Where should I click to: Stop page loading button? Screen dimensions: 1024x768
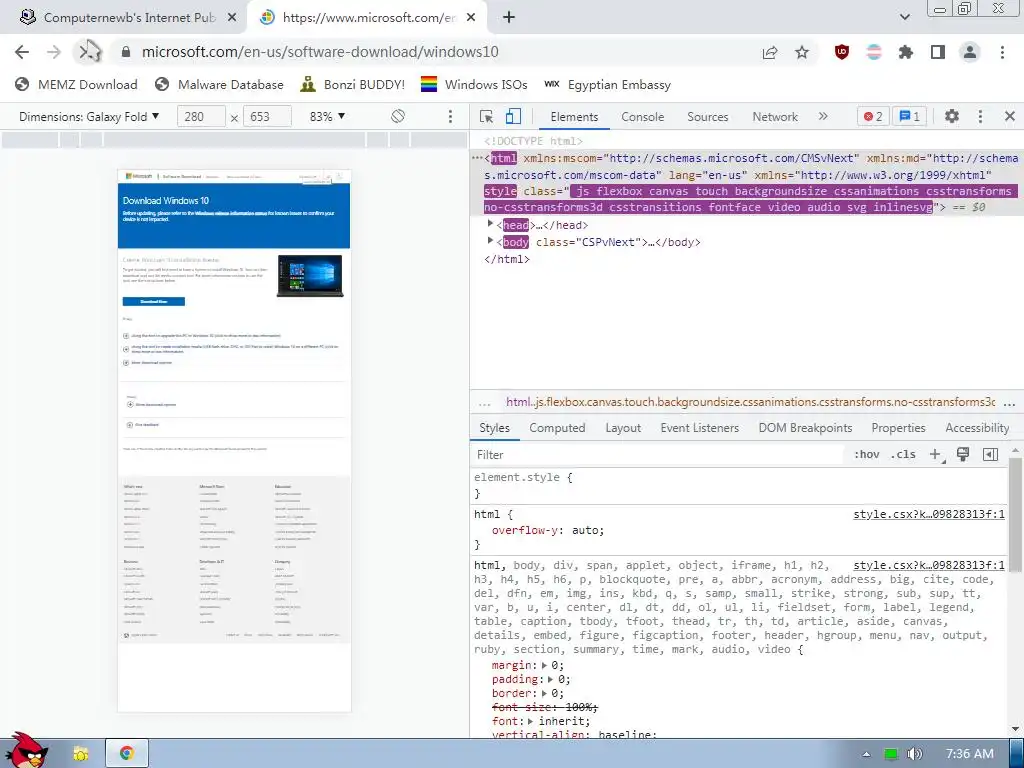[89, 52]
